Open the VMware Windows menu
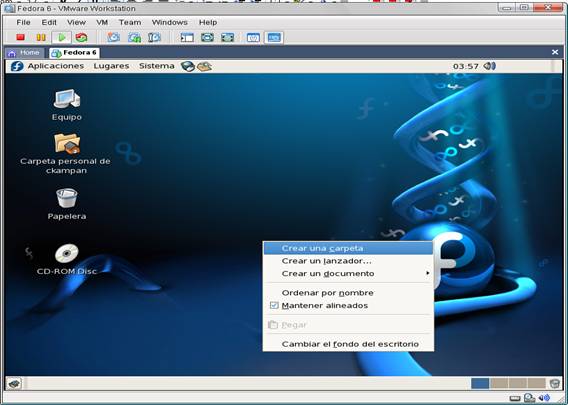 tap(170, 22)
